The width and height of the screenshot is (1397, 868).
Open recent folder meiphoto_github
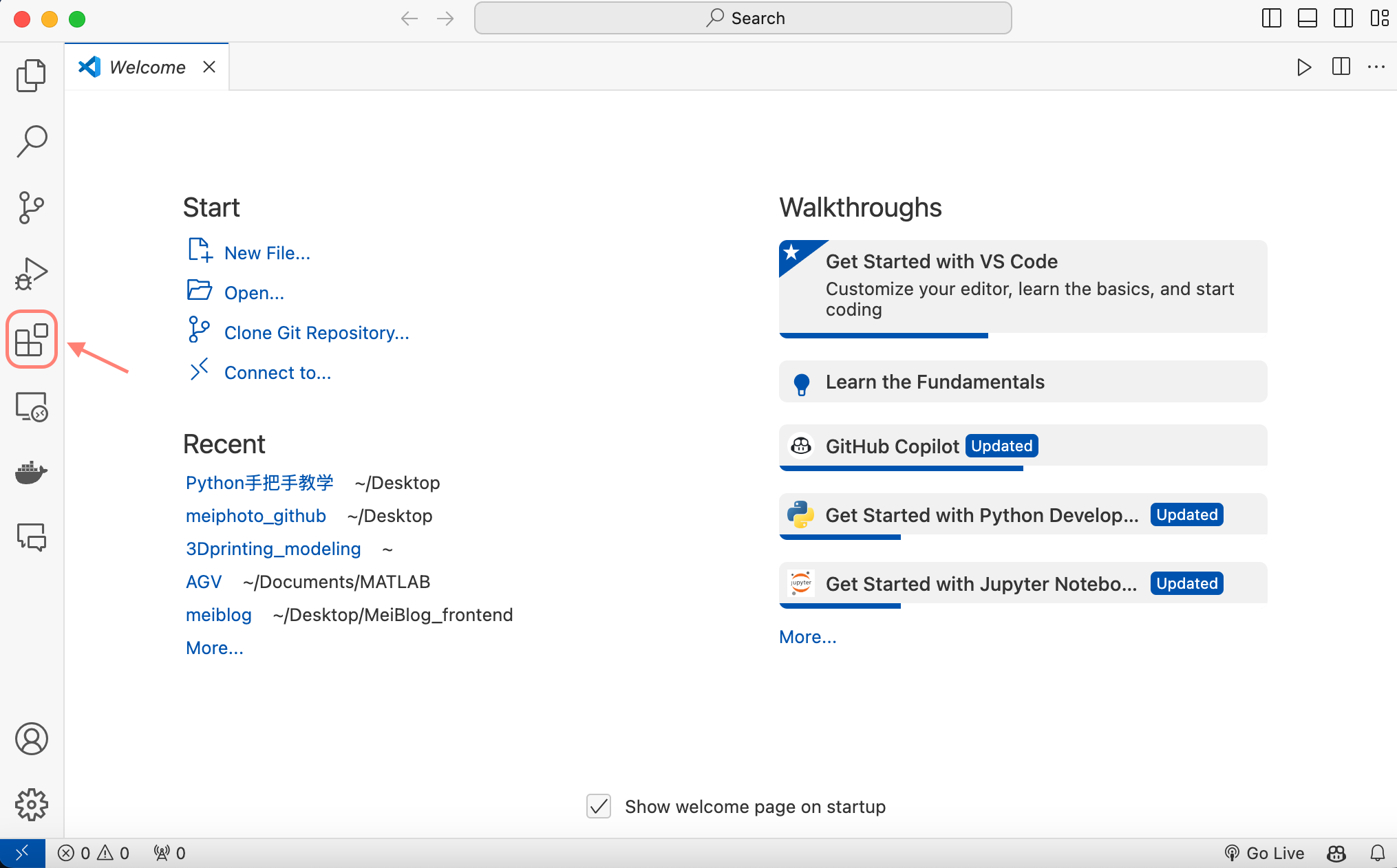click(255, 516)
